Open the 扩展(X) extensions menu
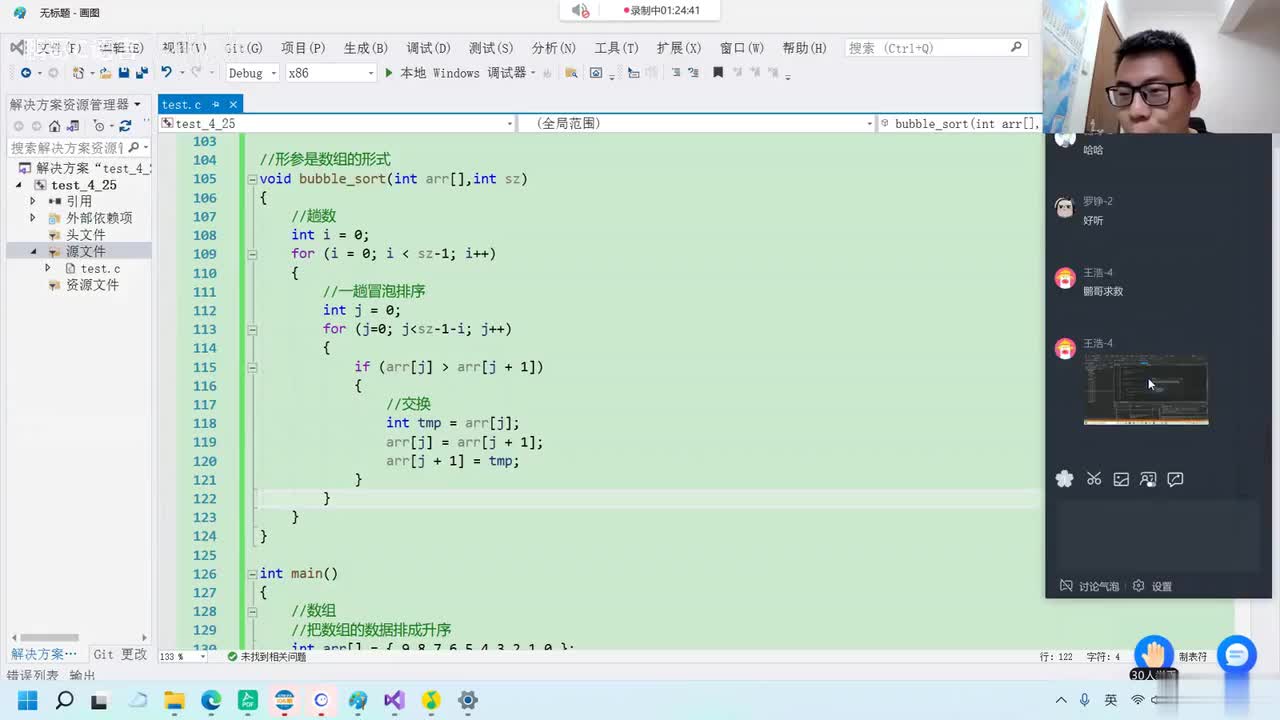Screen dimensions: 1280x720 [x=679, y=48]
